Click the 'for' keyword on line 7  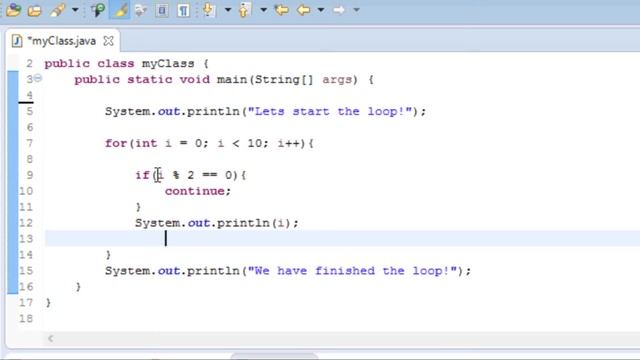116,143
